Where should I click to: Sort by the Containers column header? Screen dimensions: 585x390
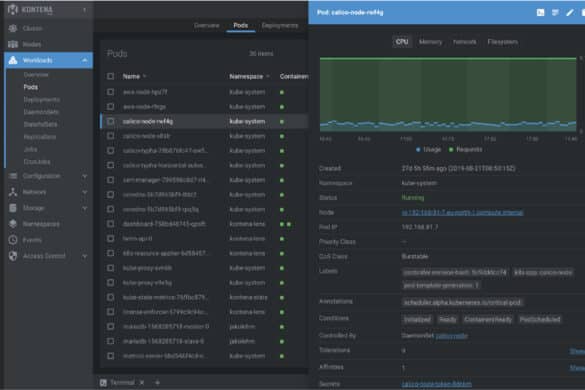click(x=294, y=77)
